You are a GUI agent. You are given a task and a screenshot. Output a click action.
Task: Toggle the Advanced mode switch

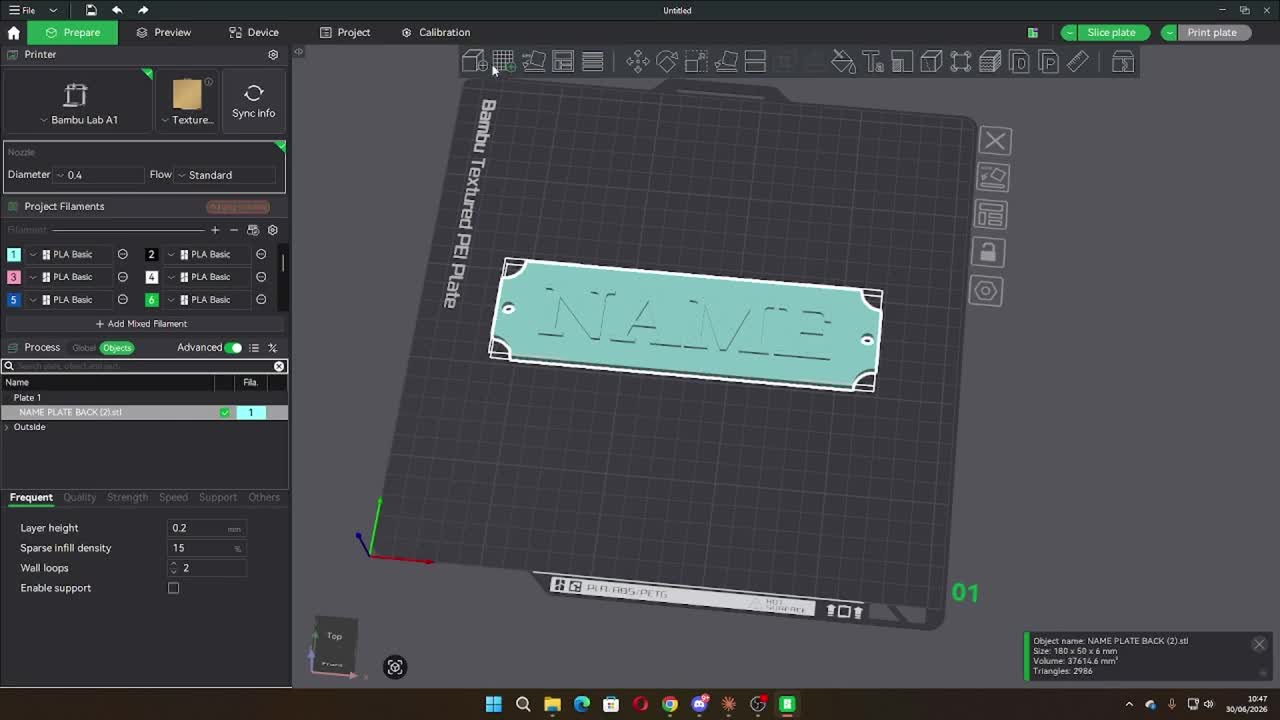click(234, 348)
